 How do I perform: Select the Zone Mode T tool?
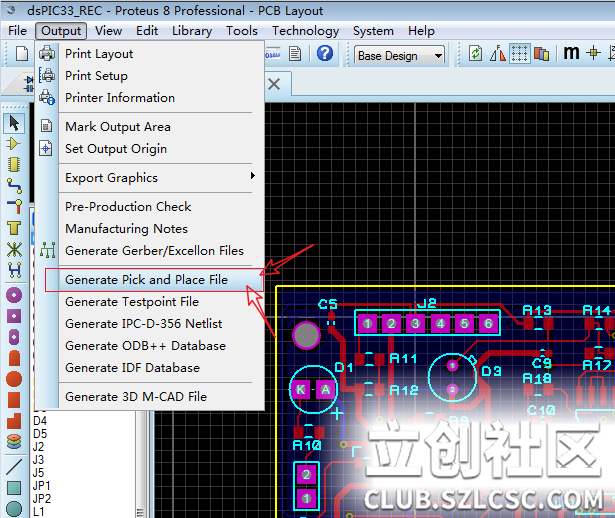tap(14, 228)
